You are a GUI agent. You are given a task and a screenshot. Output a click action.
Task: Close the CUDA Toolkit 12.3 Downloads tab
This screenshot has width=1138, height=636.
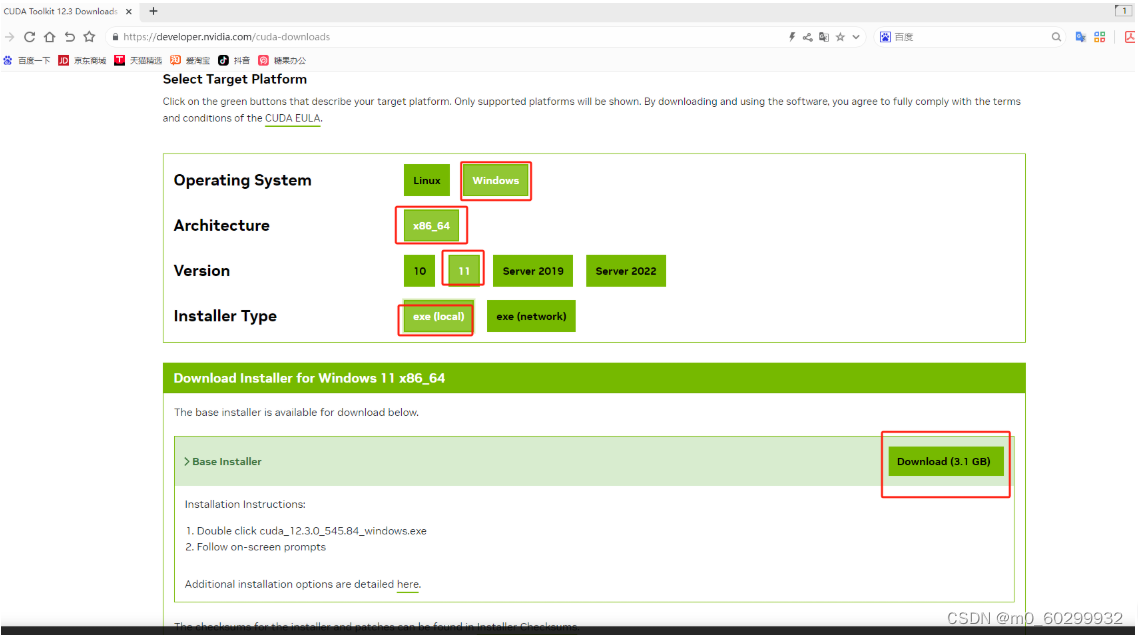click(x=128, y=12)
